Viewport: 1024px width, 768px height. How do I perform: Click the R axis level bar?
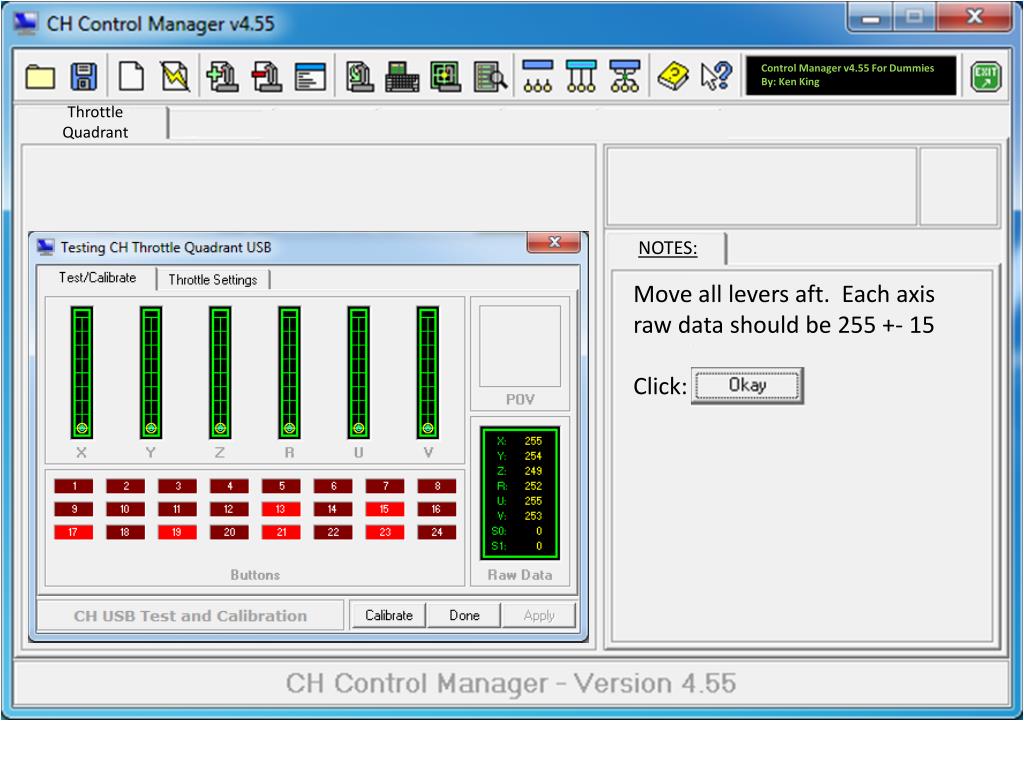click(289, 372)
